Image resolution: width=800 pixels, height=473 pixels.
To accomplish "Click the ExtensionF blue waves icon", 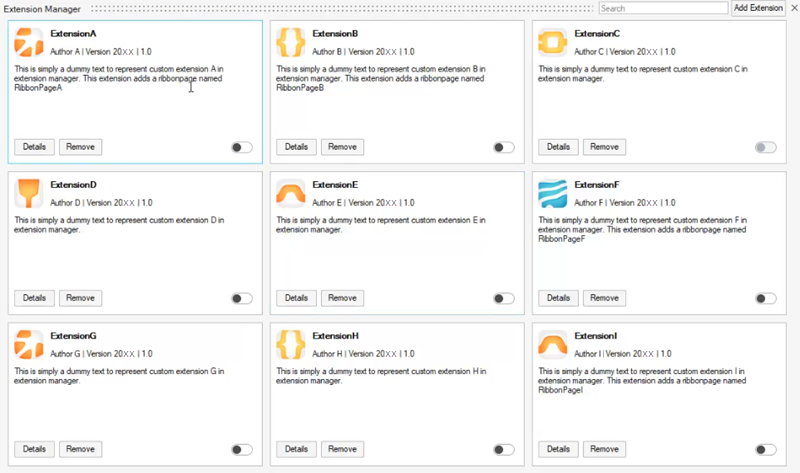I will pos(553,193).
